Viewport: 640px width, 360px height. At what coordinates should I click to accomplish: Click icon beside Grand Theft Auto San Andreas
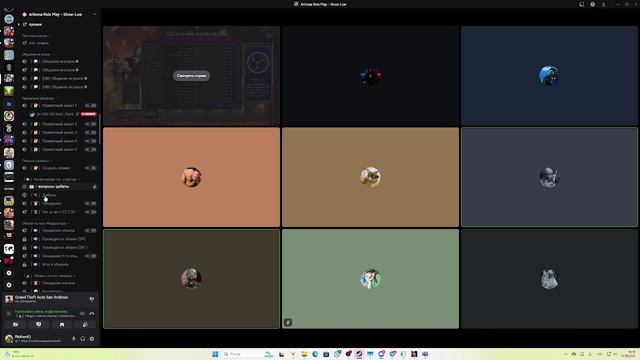pyautogui.click(x=92, y=299)
